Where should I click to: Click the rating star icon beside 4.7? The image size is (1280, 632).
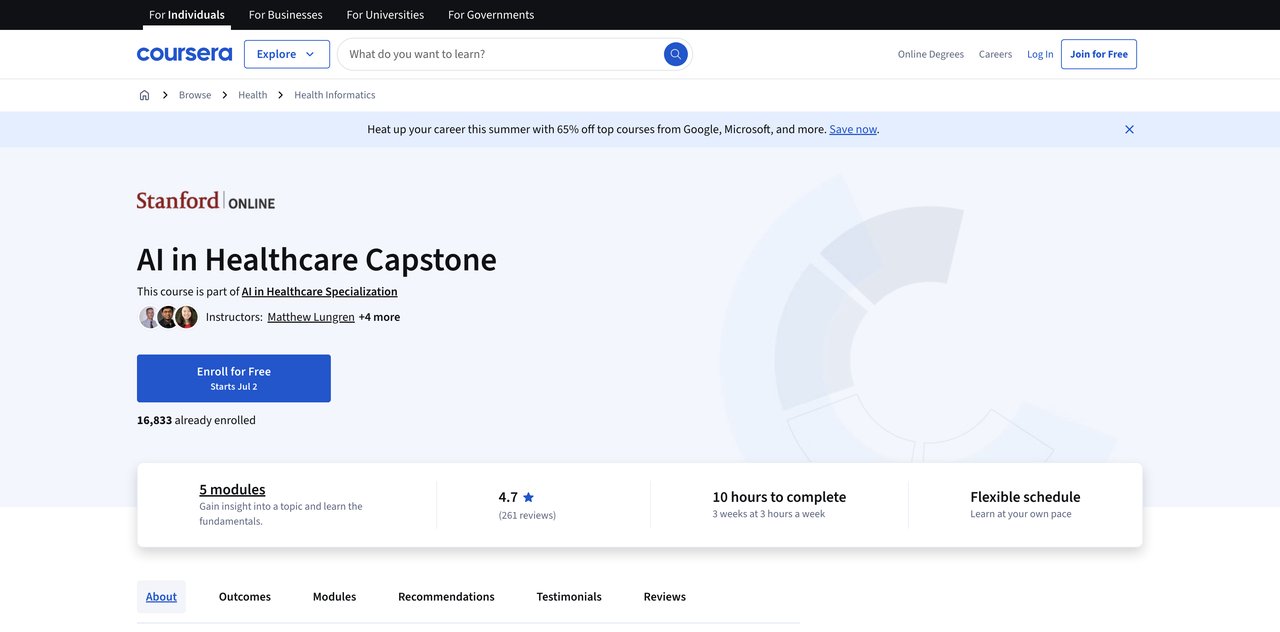tap(528, 497)
